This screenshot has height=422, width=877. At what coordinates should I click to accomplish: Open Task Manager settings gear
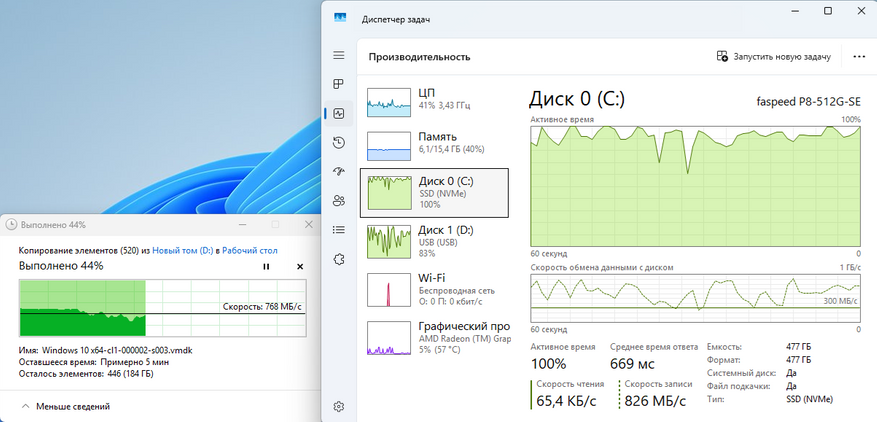click(338, 406)
